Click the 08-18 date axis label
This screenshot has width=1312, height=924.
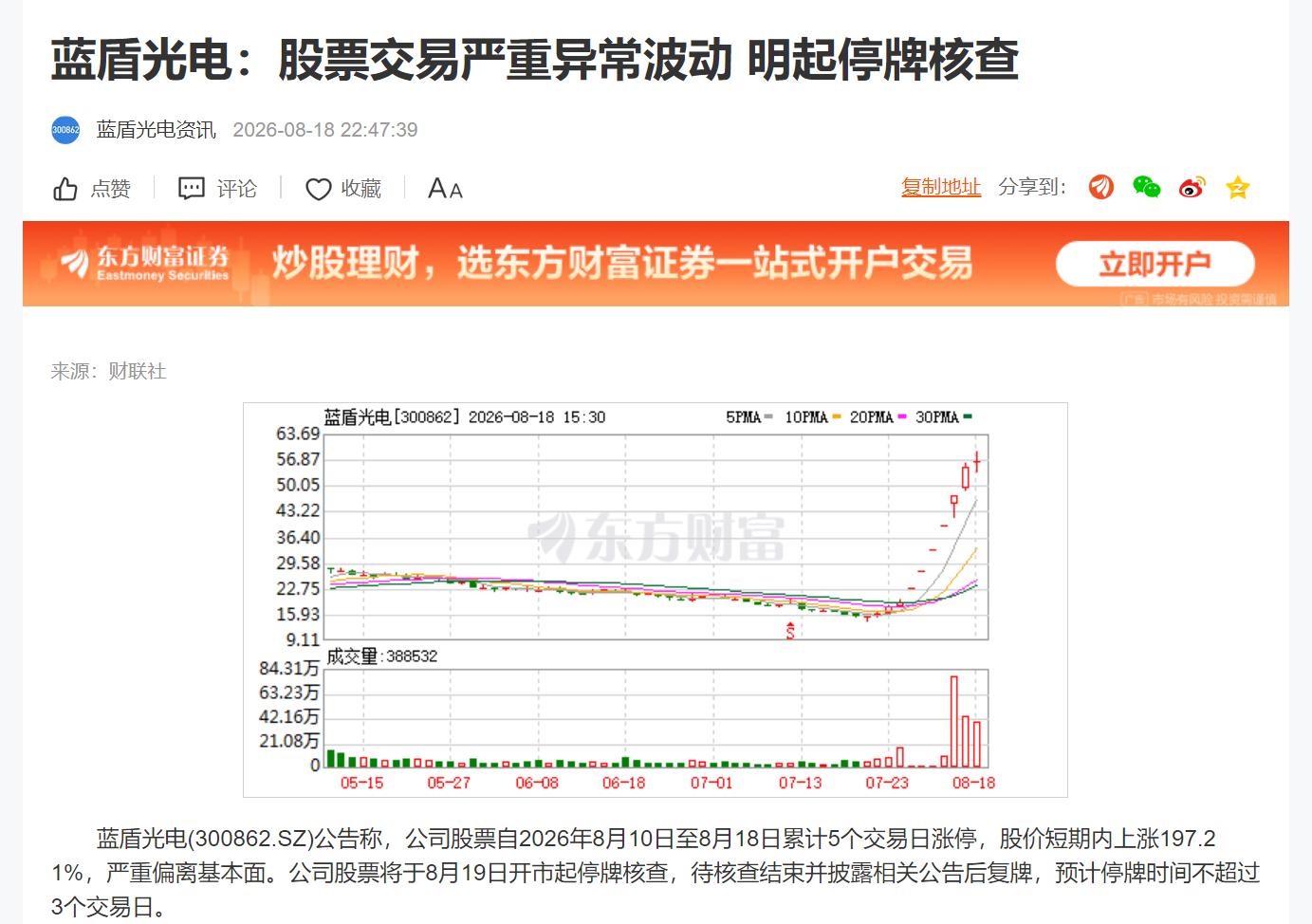pos(974,783)
